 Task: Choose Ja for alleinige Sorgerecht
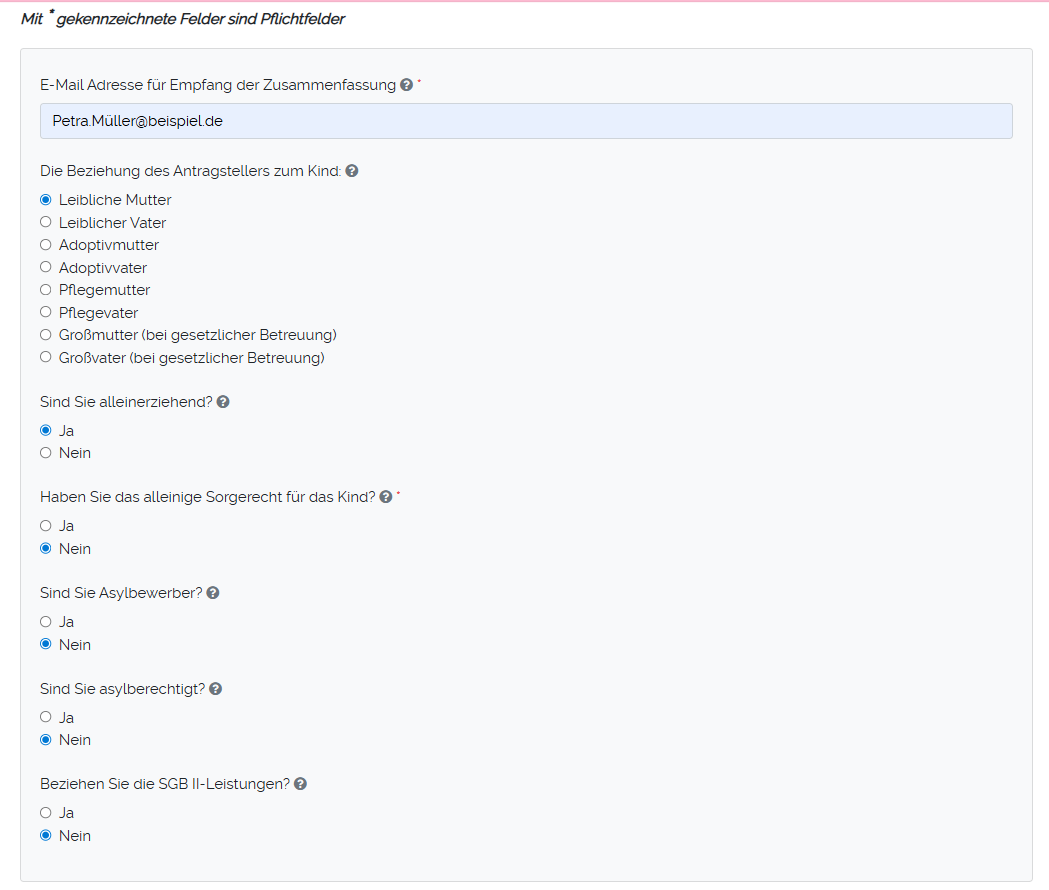45,526
